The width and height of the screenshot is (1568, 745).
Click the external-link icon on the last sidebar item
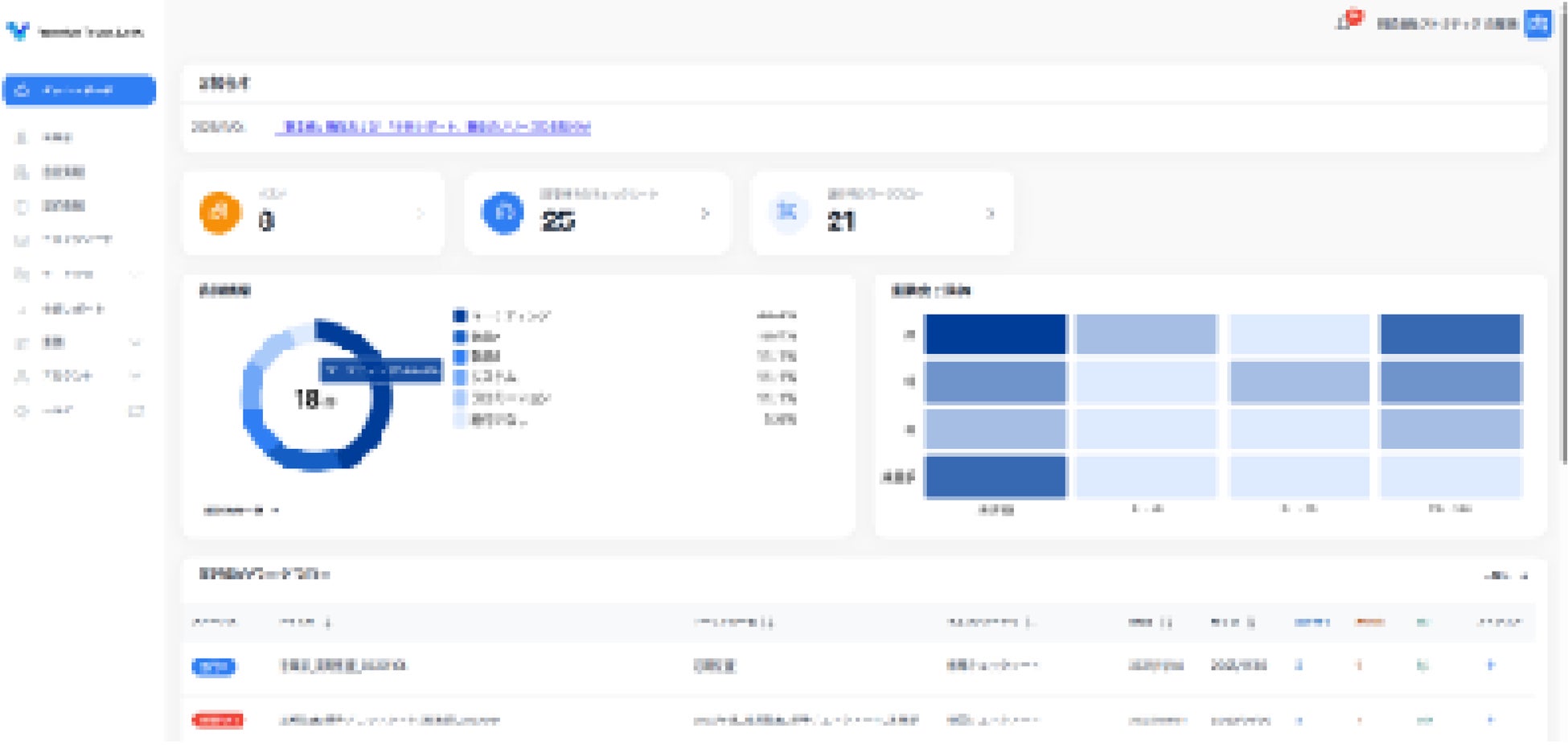136,411
